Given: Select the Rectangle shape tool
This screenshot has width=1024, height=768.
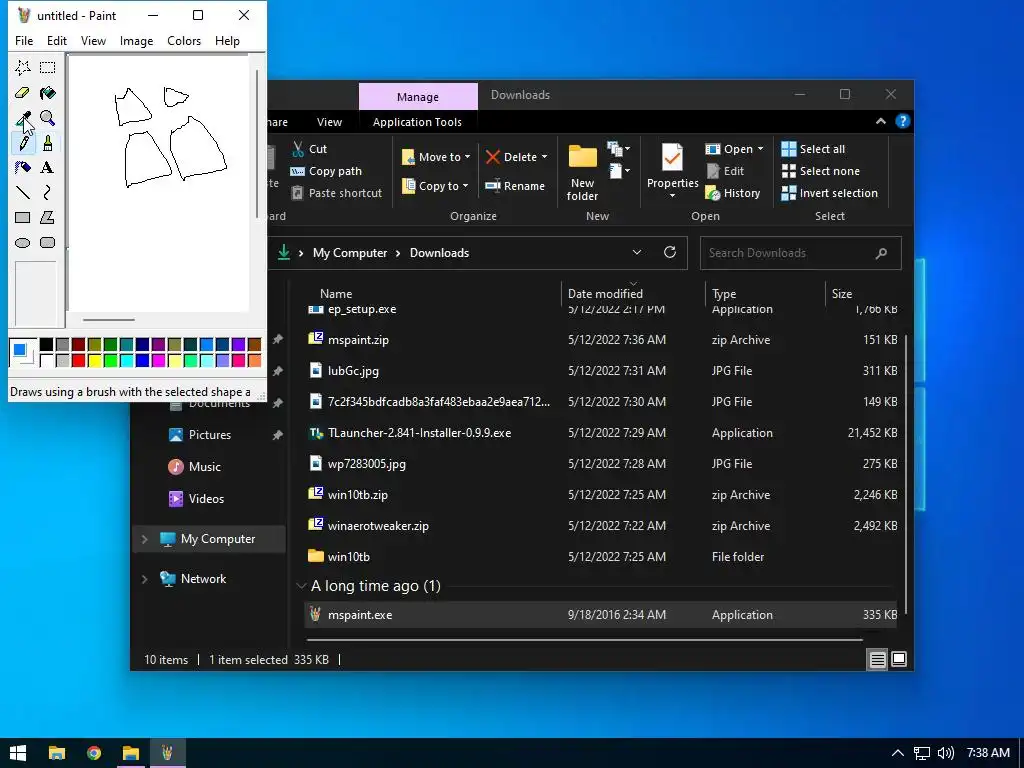Looking at the screenshot, I should point(23,217).
